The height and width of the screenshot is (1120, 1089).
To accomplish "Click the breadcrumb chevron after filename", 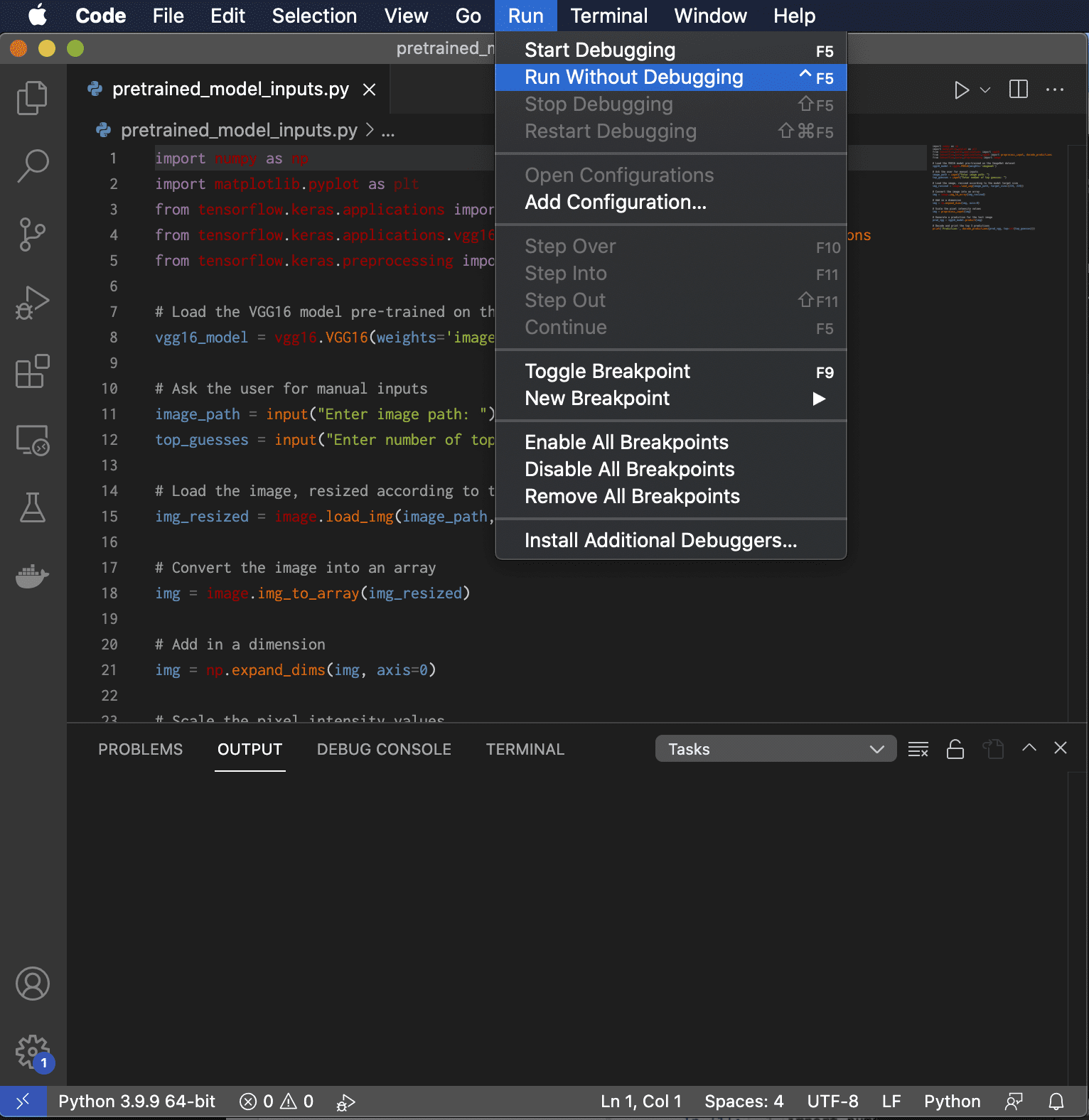I will (370, 130).
